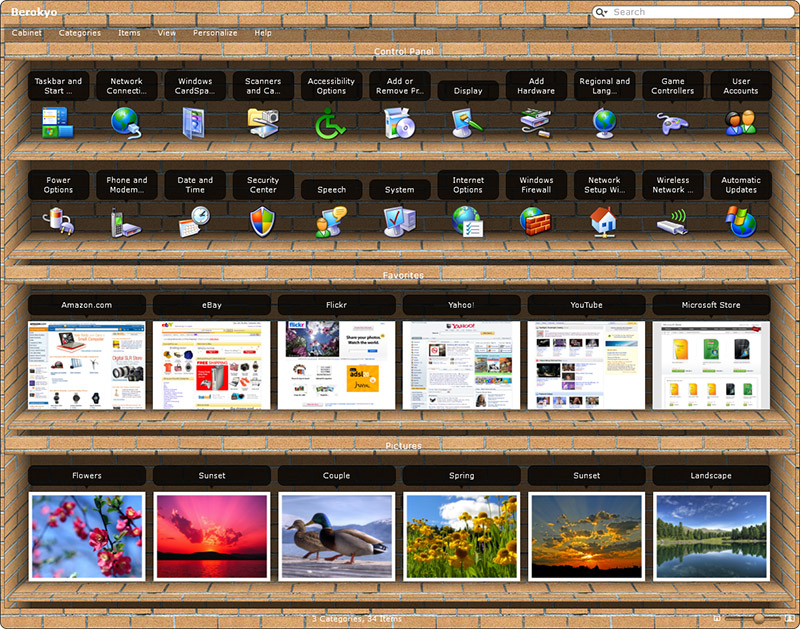Open the Spring yellow flowers photo

tap(461, 536)
